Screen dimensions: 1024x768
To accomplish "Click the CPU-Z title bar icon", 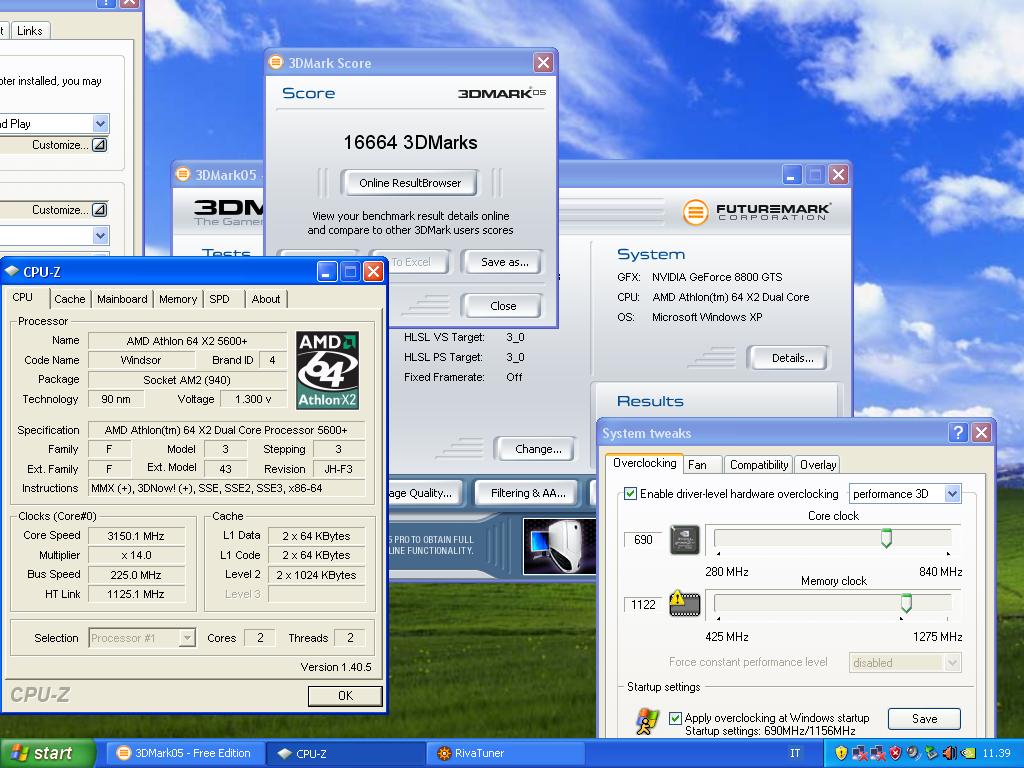I will (x=12, y=271).
